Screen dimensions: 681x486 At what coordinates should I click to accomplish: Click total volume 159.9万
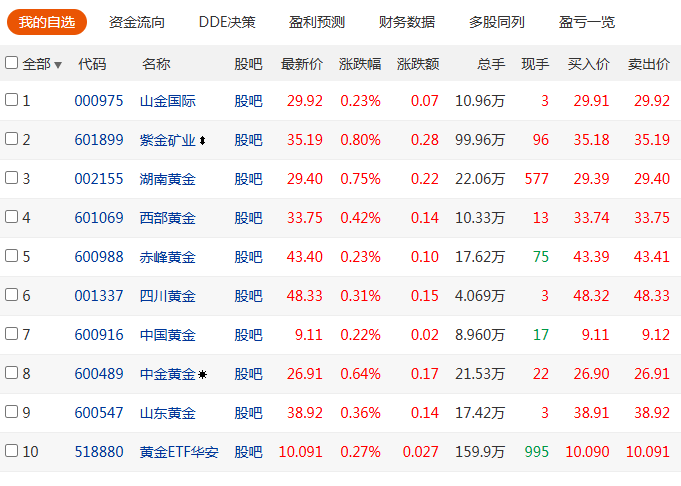480,452
